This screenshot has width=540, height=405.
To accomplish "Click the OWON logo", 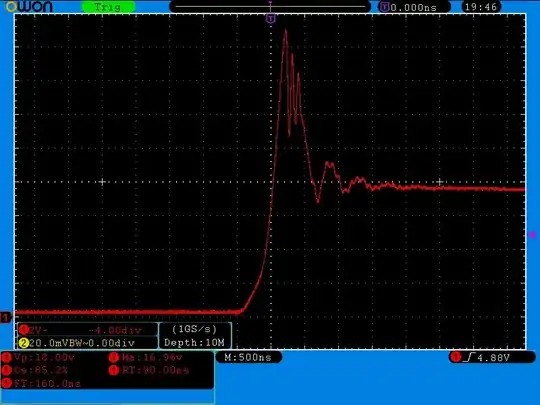I will [x=29, y=7].
